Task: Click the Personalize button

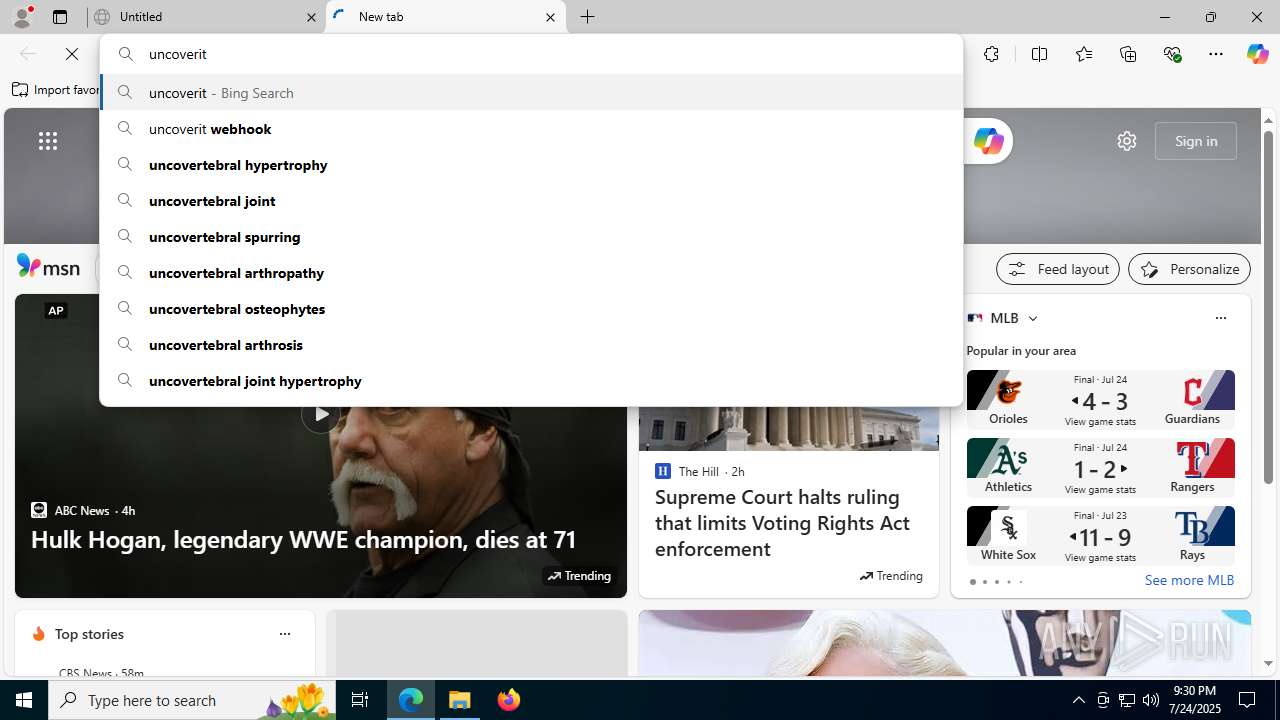Action: (x=1189, y=269)
